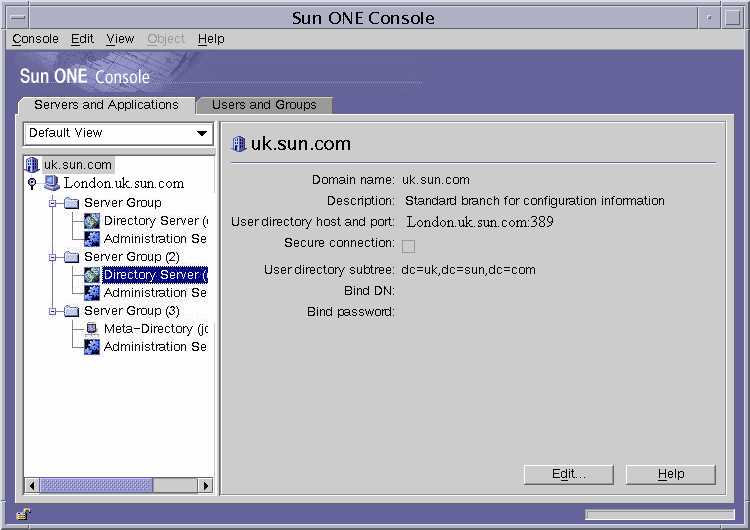This screenshot has width=750, height=530.
Task: Click the Meta-Directory icon in Server Group (3)
Action: coord(92,329)
